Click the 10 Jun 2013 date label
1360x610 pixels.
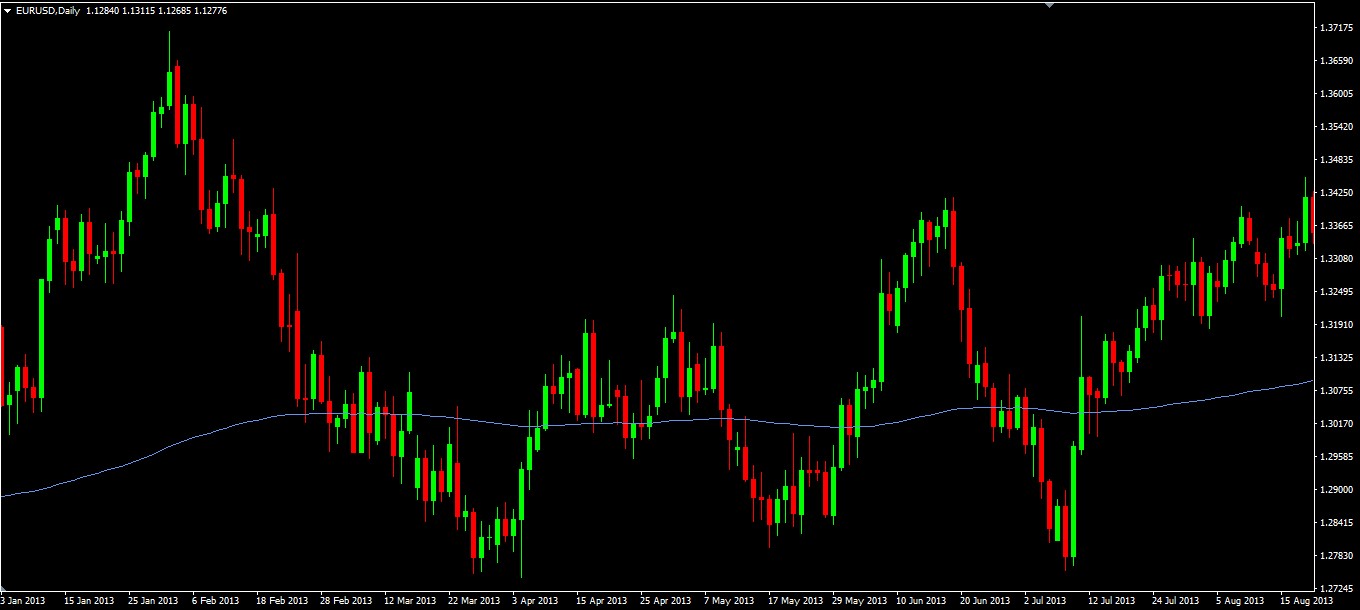click(x=922, y=601)
